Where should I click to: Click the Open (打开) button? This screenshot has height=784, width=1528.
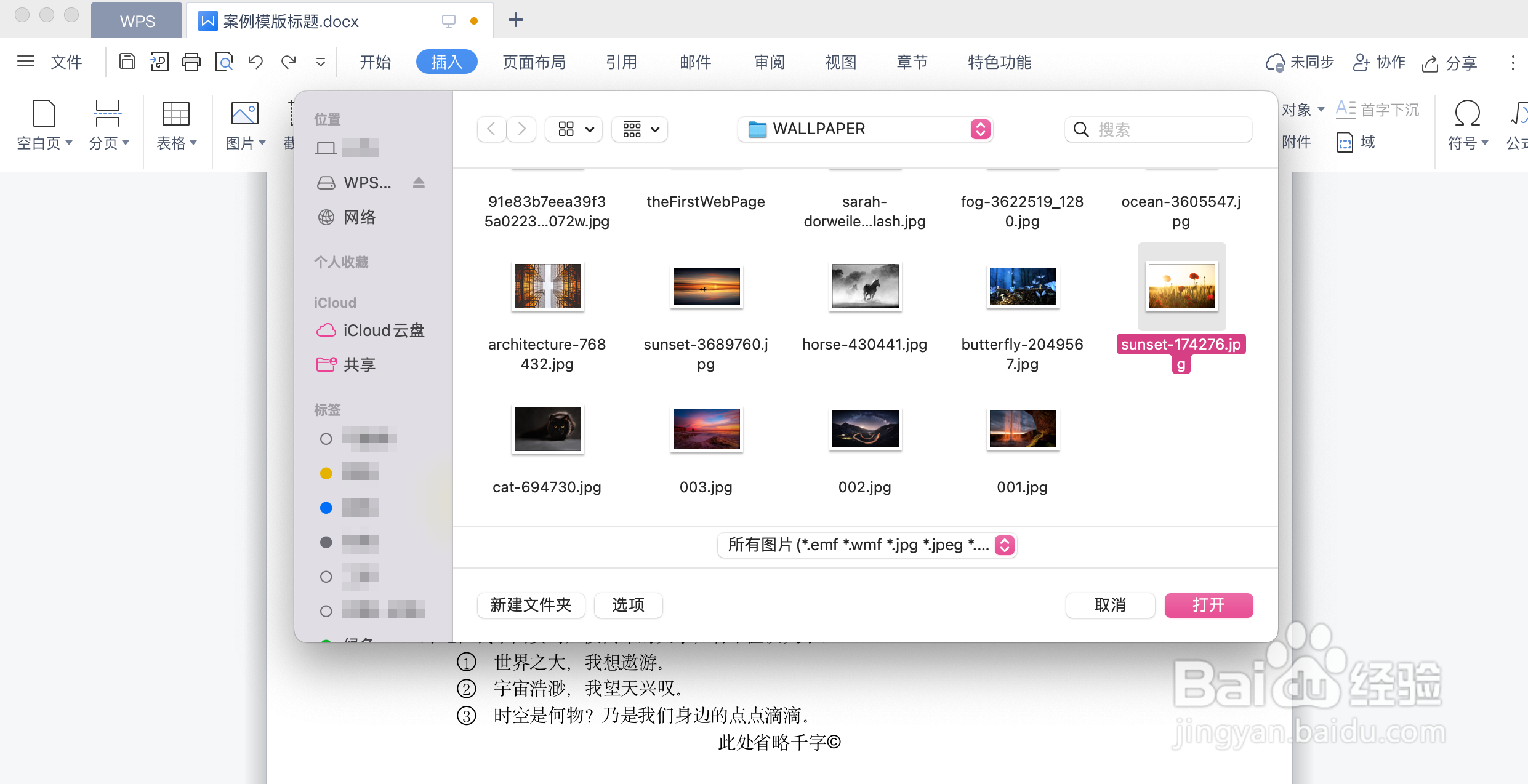[1208, 605]
